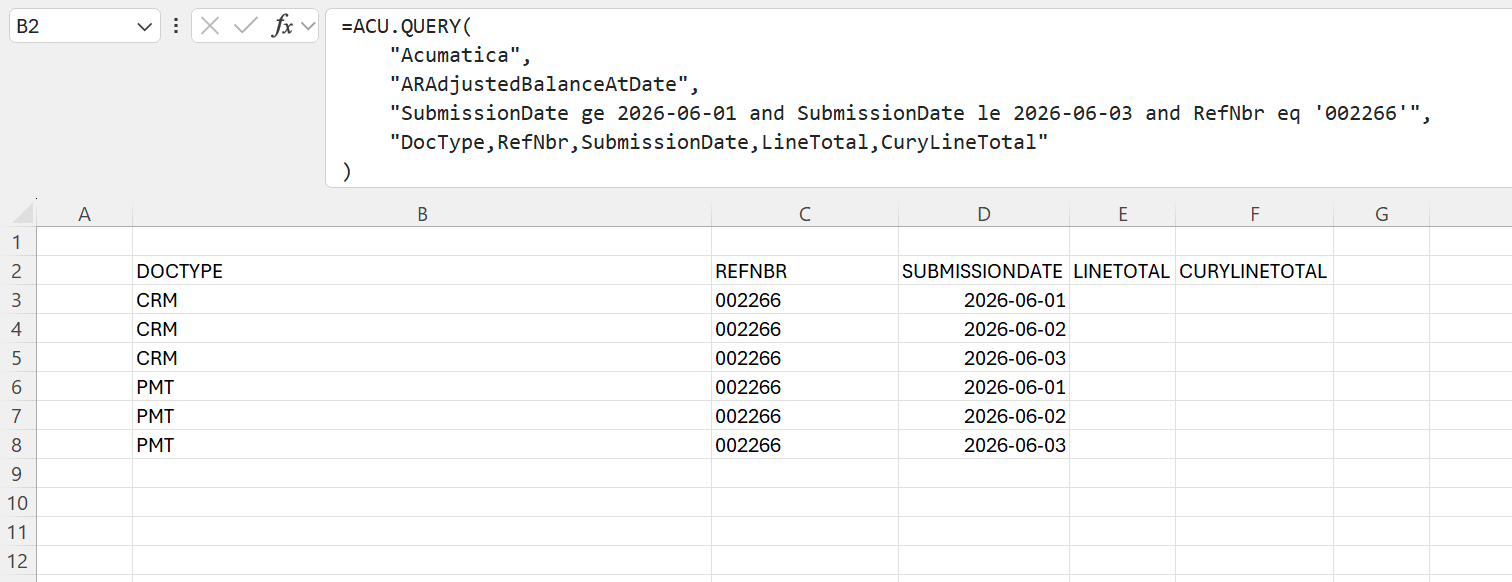Select the CURYLINETOTAL header cell
1512x582 pixels.
(x=1255, y=271)
